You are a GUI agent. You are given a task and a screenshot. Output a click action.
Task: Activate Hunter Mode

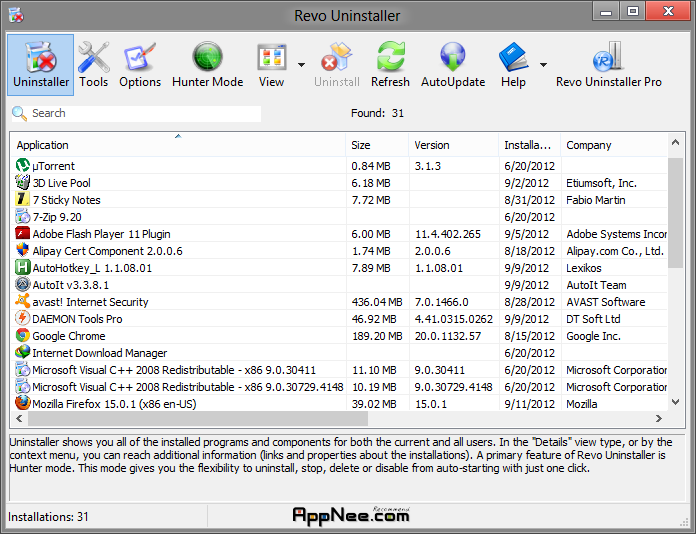tap(208, 65)
